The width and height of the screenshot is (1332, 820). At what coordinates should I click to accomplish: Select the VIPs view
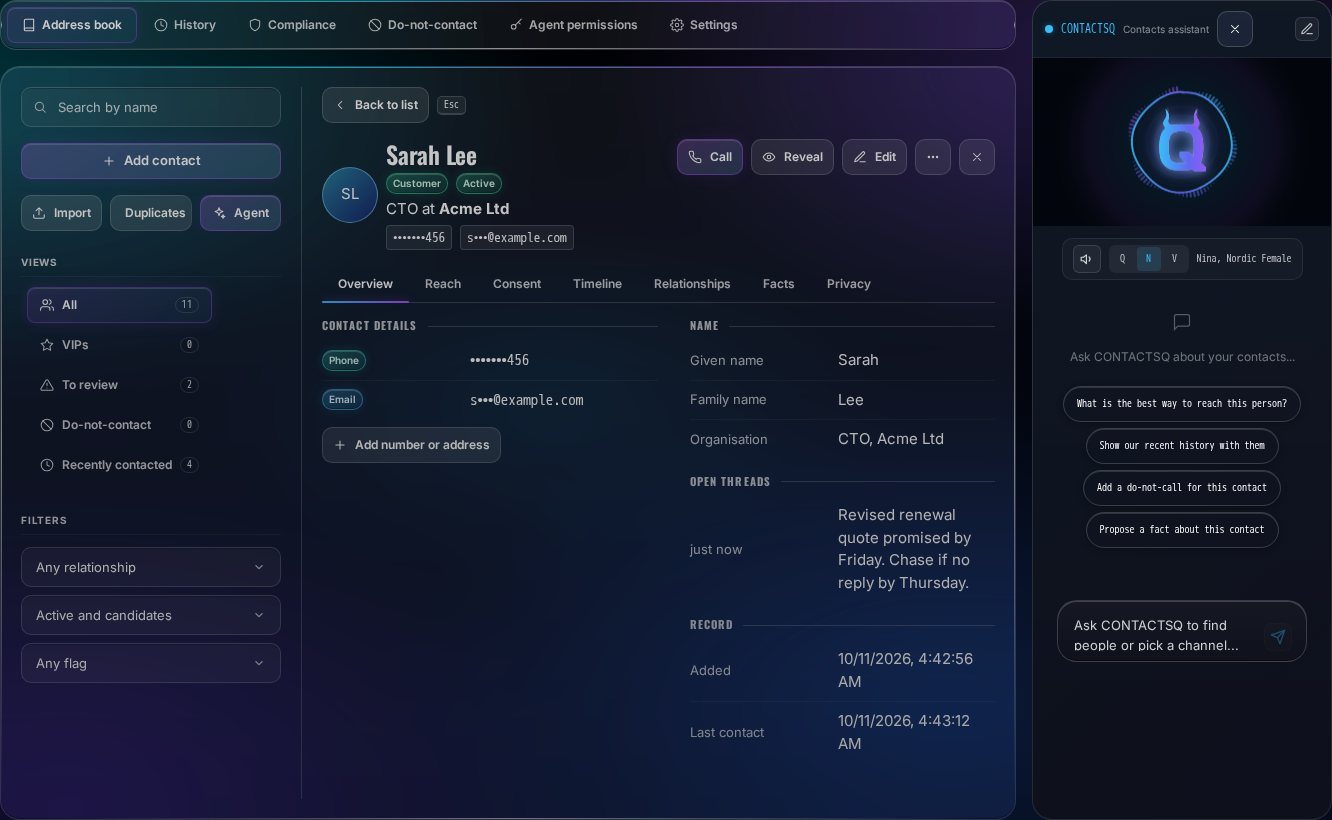(119, 345)
